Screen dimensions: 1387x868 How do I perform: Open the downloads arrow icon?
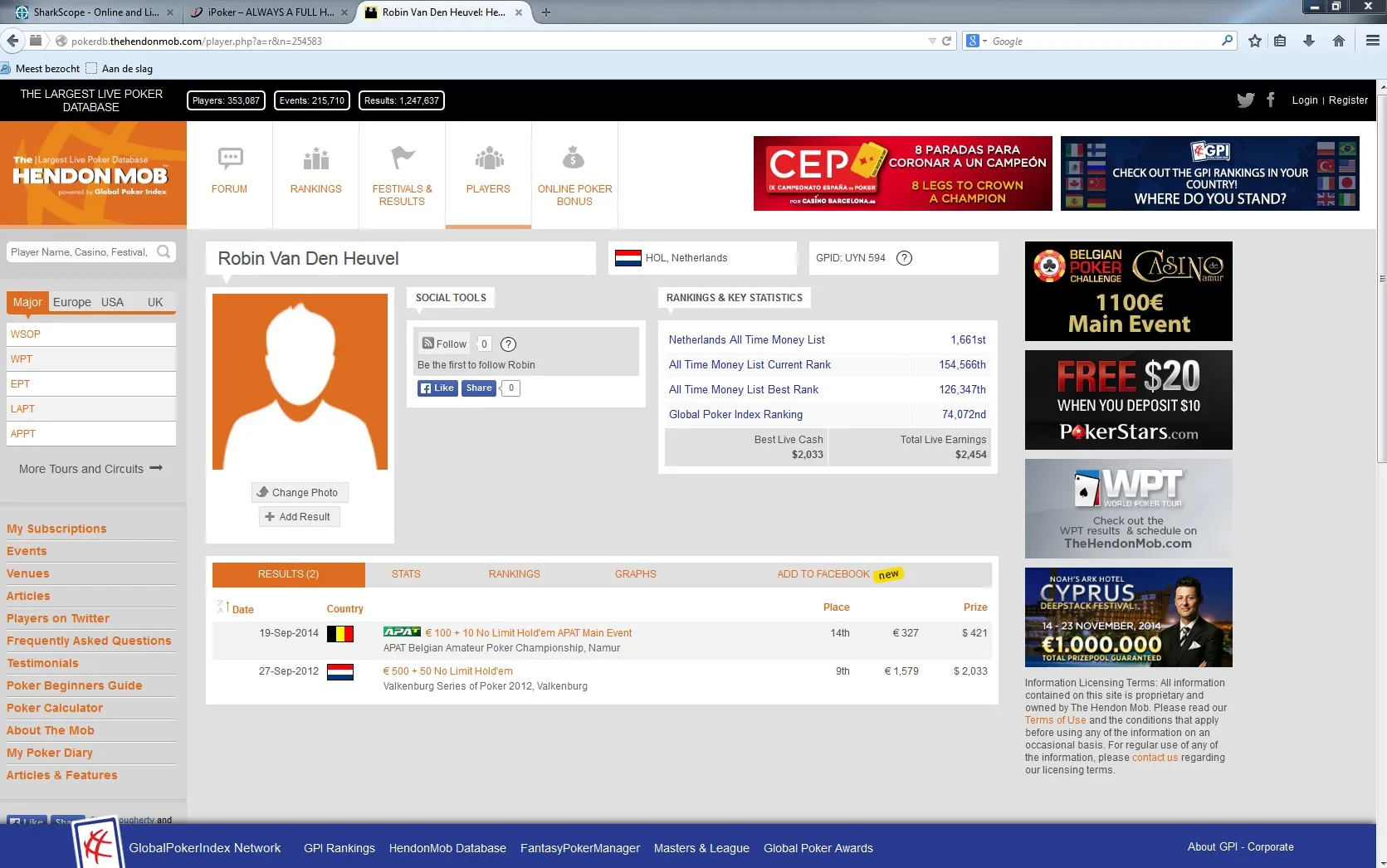[1309, 41]
